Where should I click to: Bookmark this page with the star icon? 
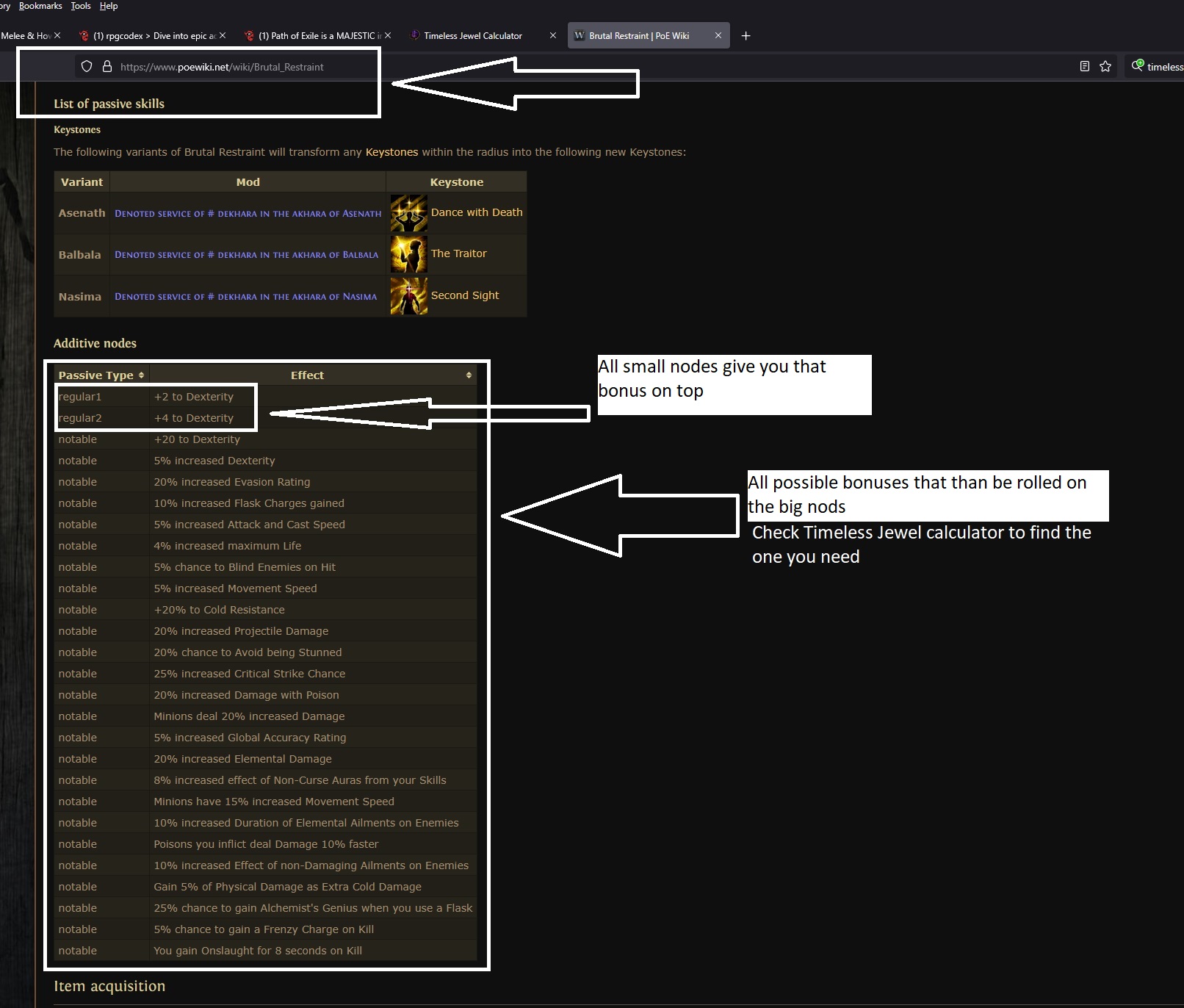1105,66
